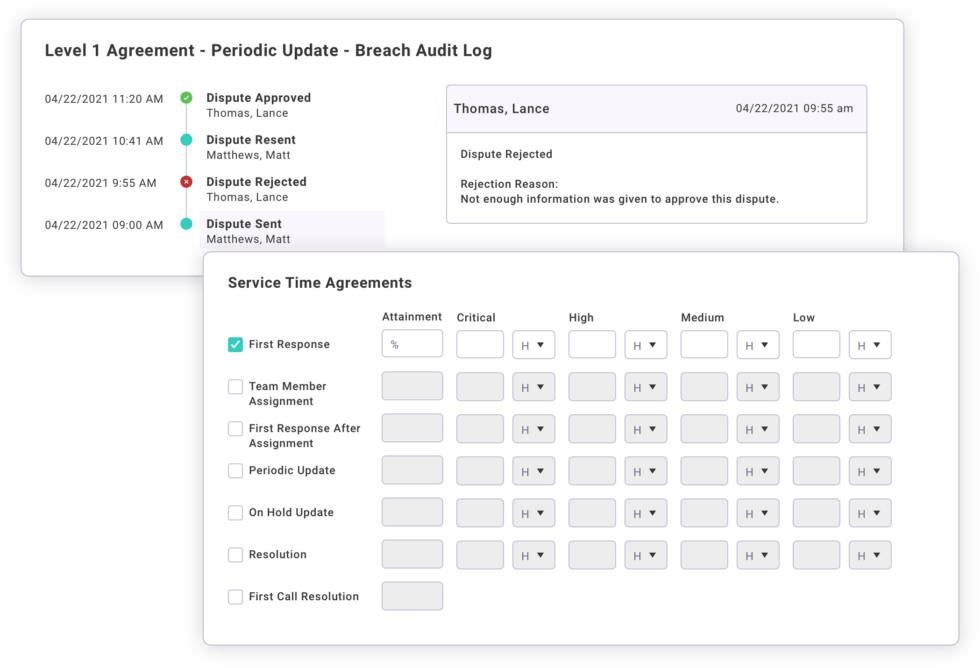The image size is (980, 668).
Task: Open Team Member Assignment Critical unit dropdown
Action: [x=534, y=387]
